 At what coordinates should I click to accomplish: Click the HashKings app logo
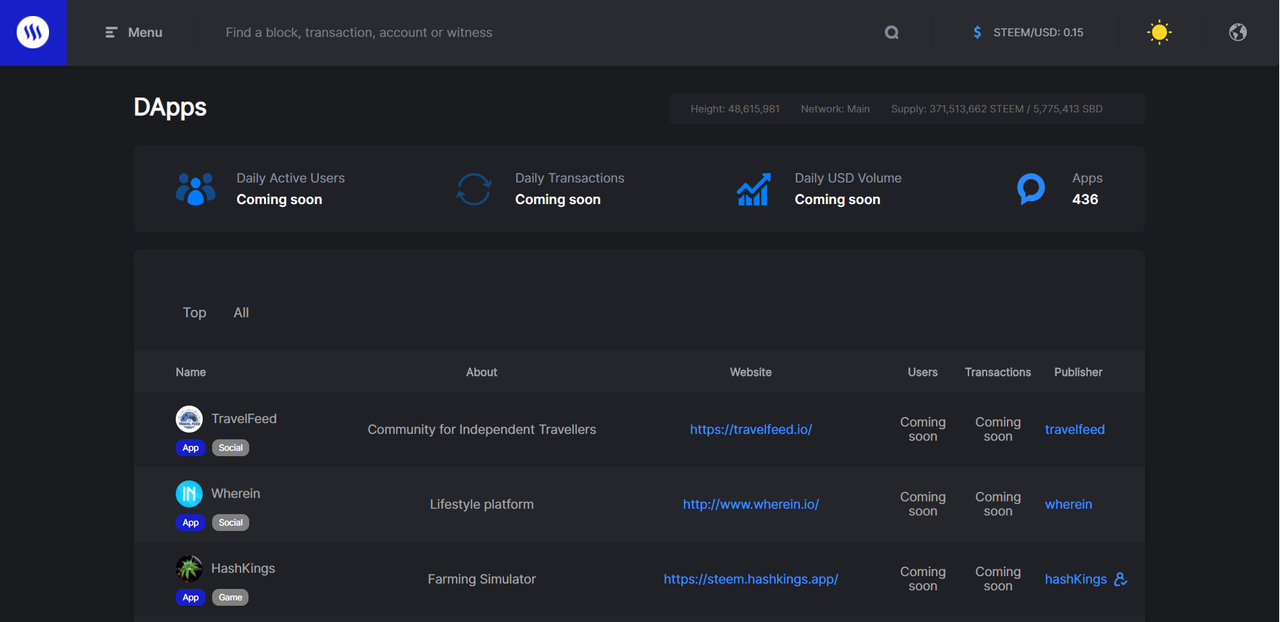pyautogui.click(x=189, y=568)
